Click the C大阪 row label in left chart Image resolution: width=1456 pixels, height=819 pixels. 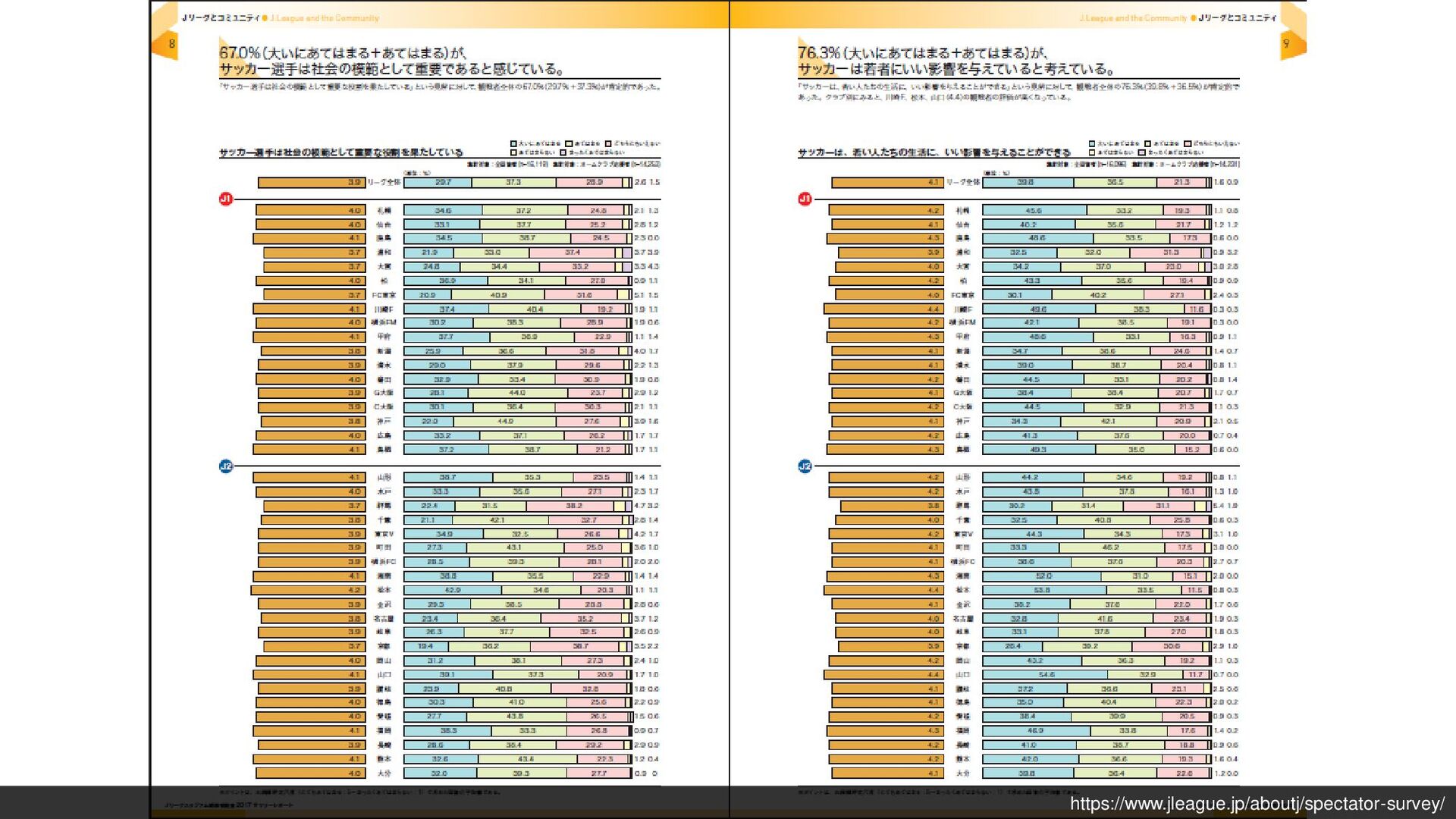point(384,407)
